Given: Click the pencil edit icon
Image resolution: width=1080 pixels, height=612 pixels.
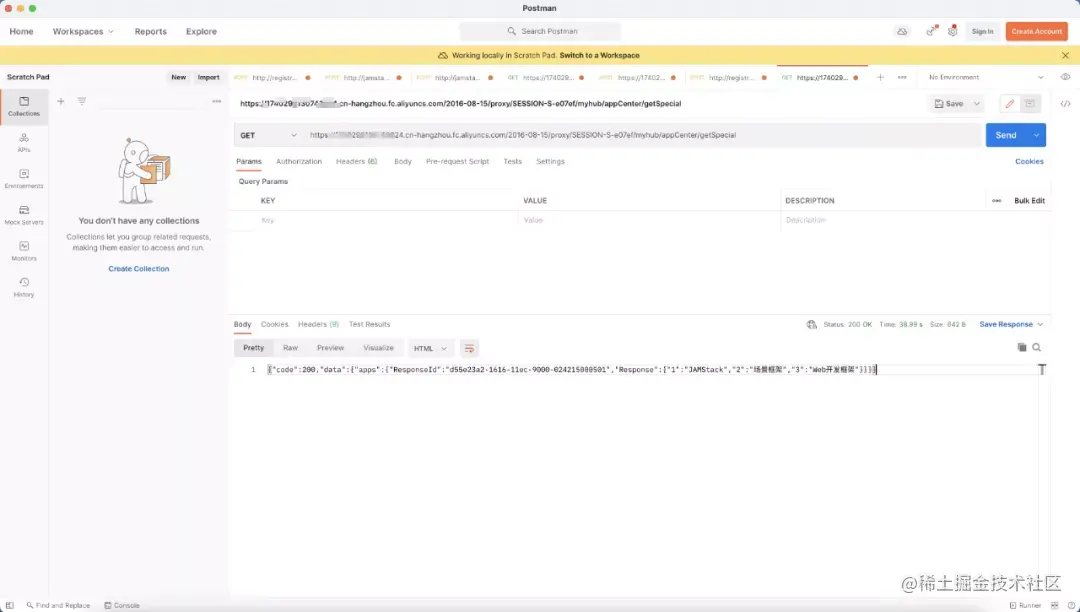Looking at the screenshot, I should (1010, 103).
